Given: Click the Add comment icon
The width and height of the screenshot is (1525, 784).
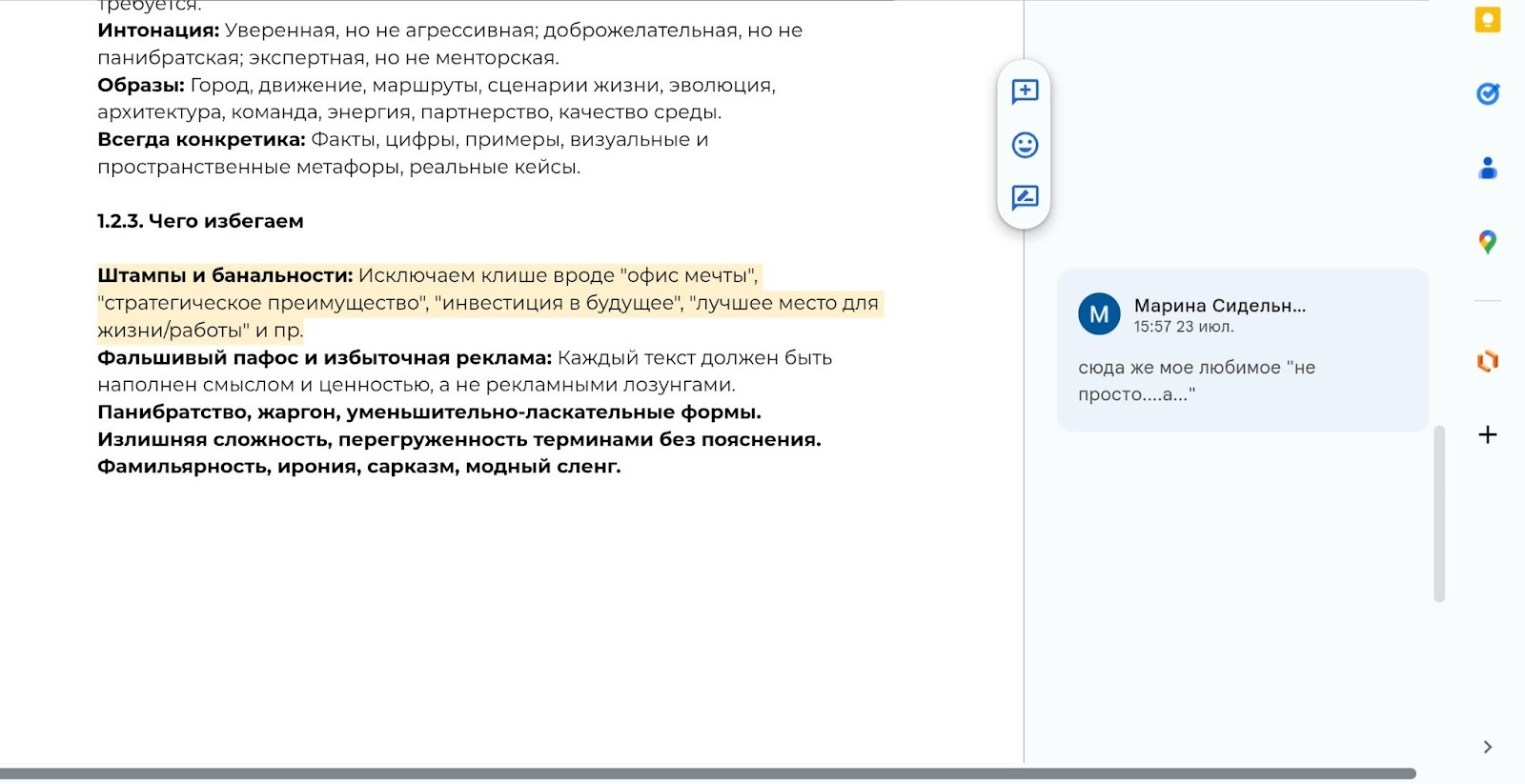Looking at the screenshot, I should 1025,91.
